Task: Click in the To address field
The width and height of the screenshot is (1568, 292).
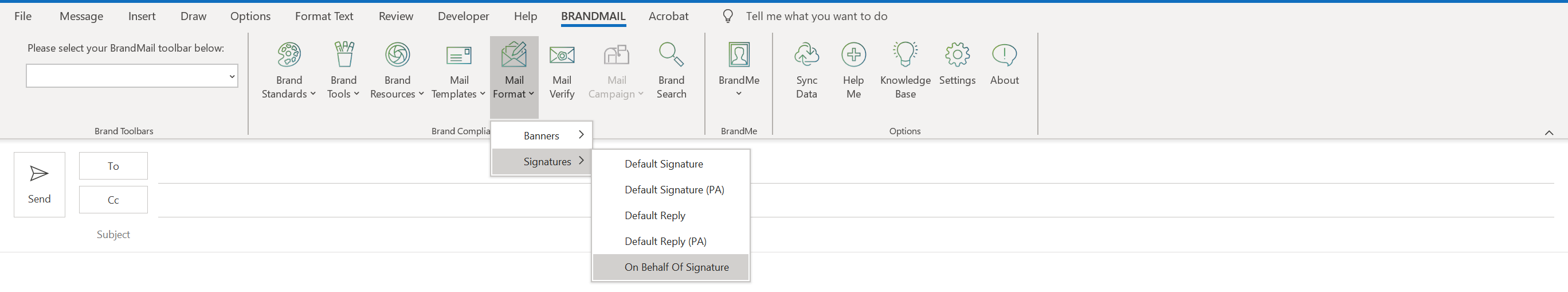Action: point(856,167)
